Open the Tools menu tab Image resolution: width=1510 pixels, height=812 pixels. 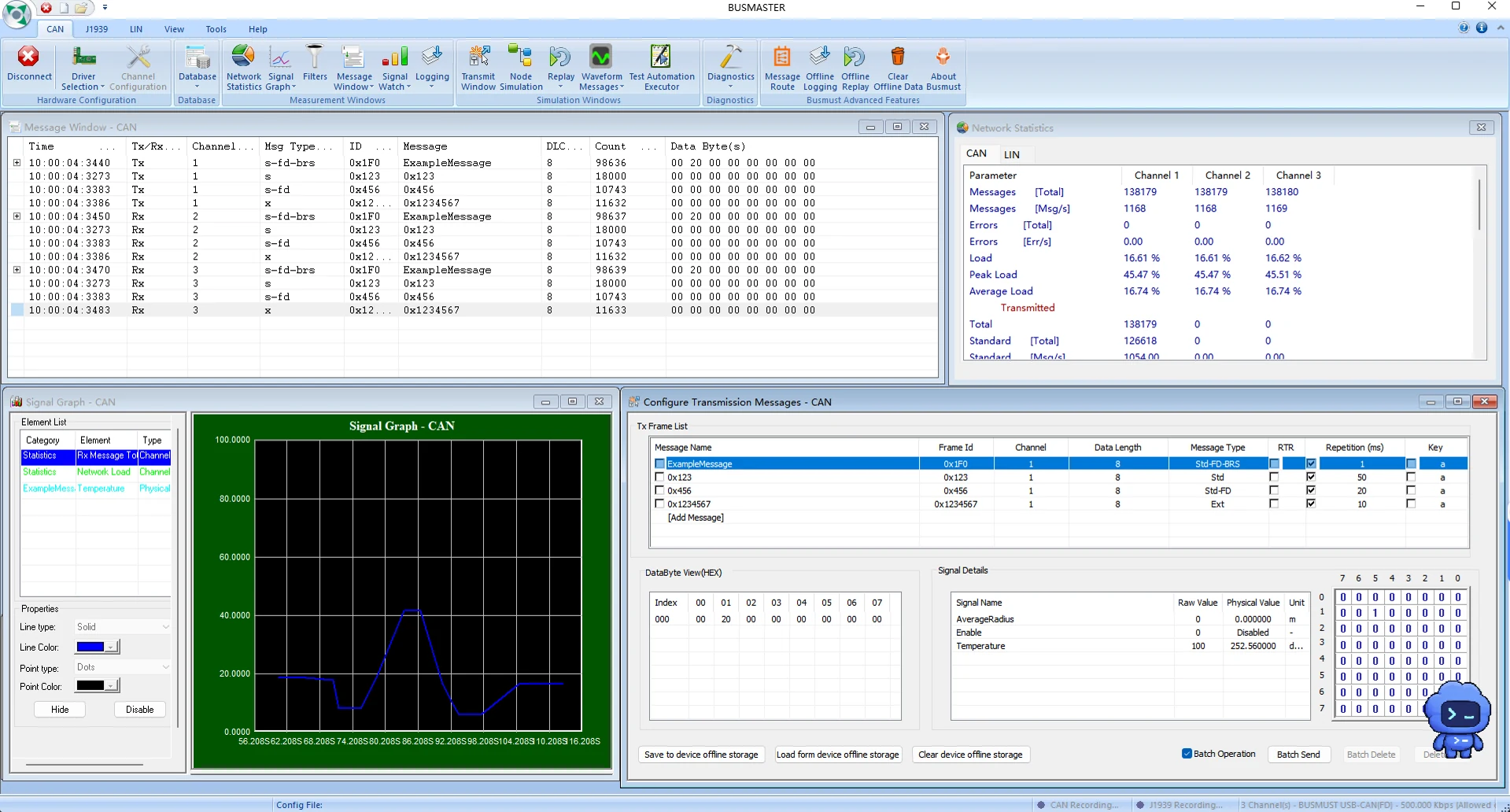coord(216,29)
